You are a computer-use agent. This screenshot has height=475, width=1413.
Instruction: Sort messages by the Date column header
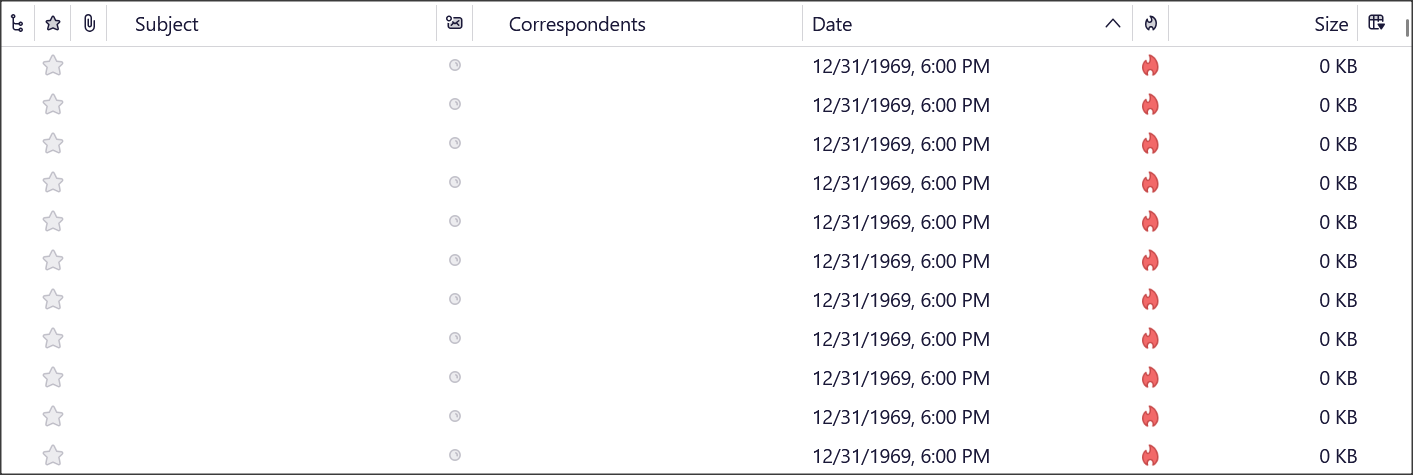click(832, 24)
